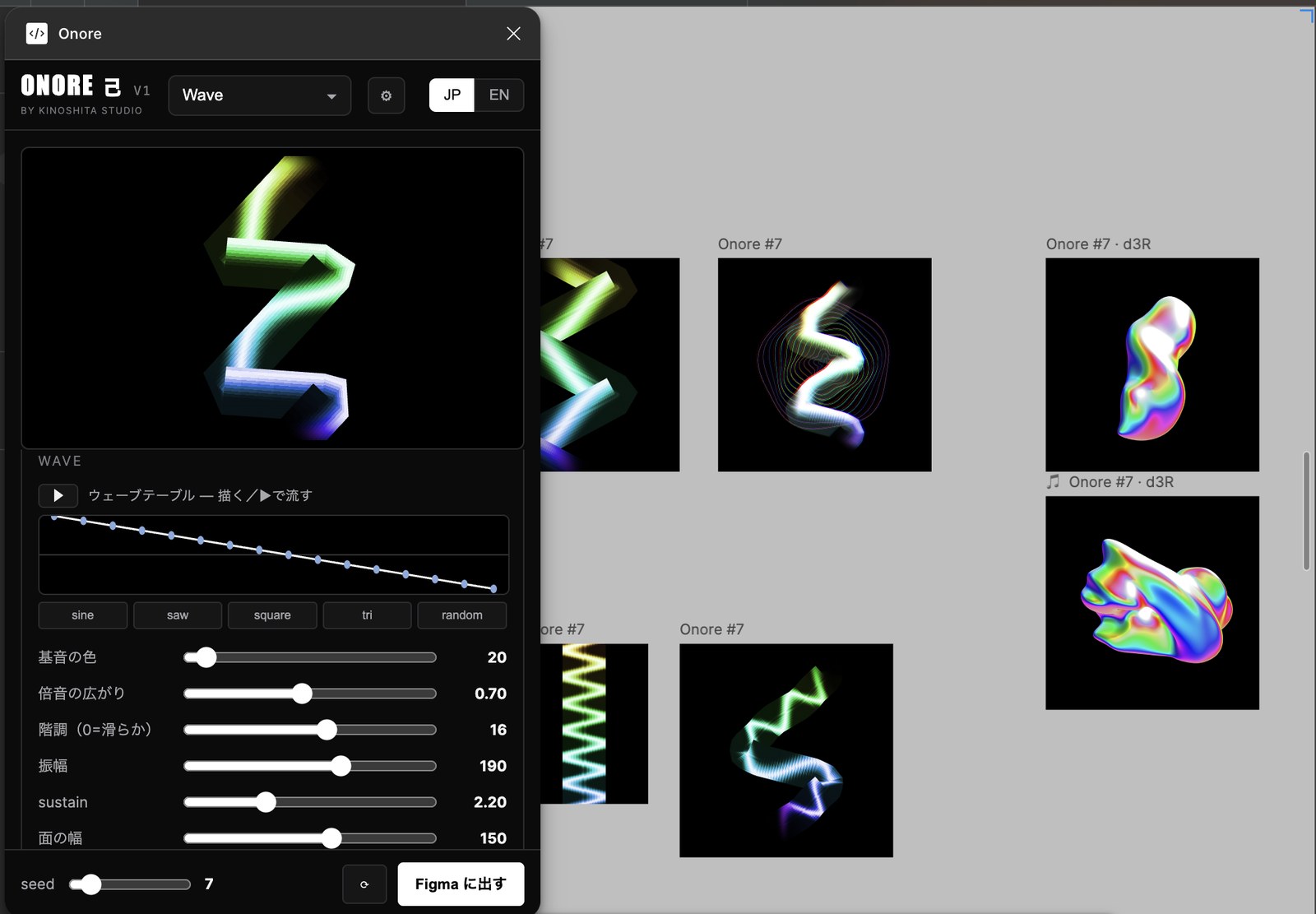Image resolution: width=1316 pixels, height=914 pixels.
Task: Close the Onore plugin window
Action: click(513, 33)
